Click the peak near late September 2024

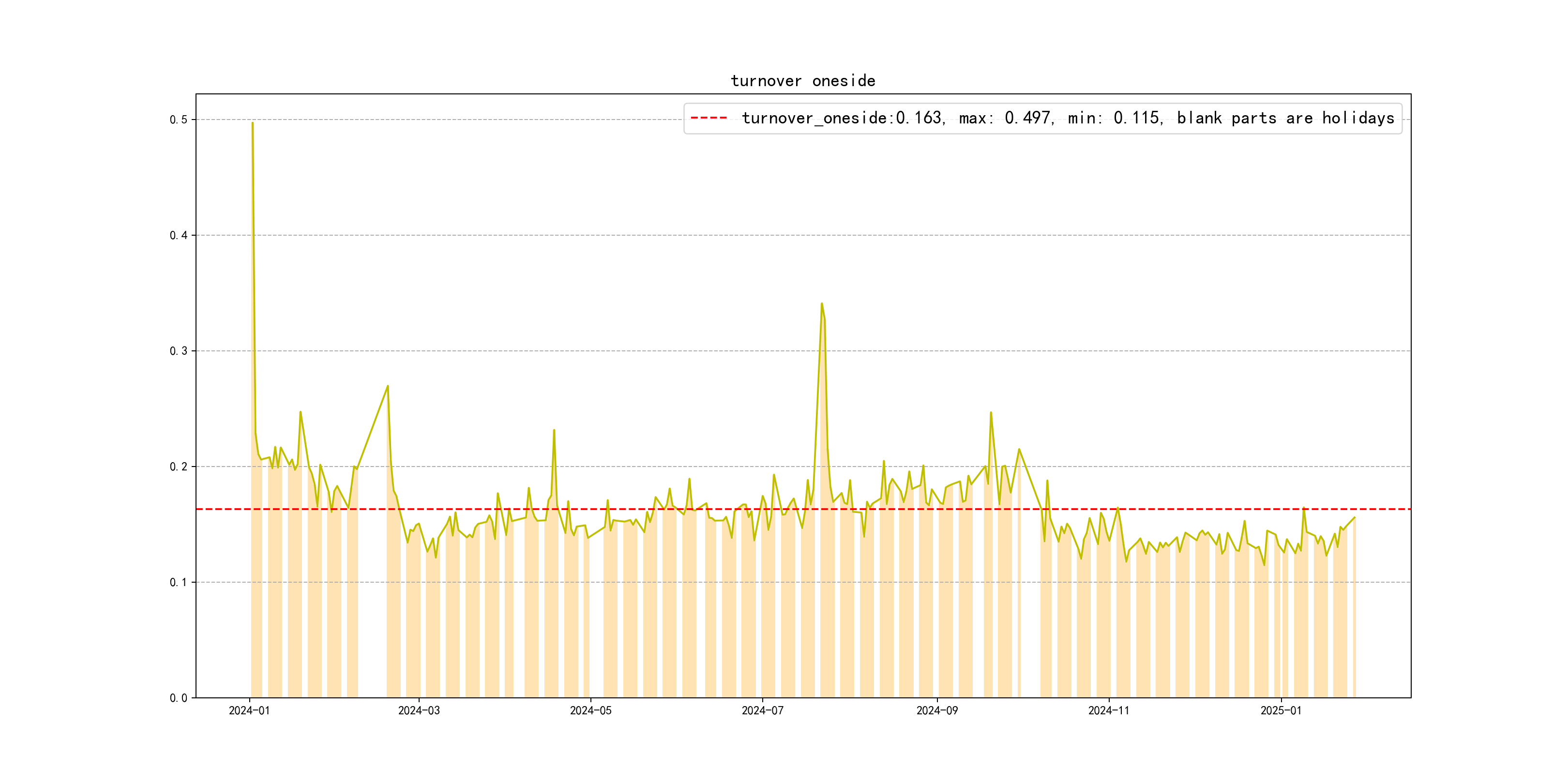(991, 413)
